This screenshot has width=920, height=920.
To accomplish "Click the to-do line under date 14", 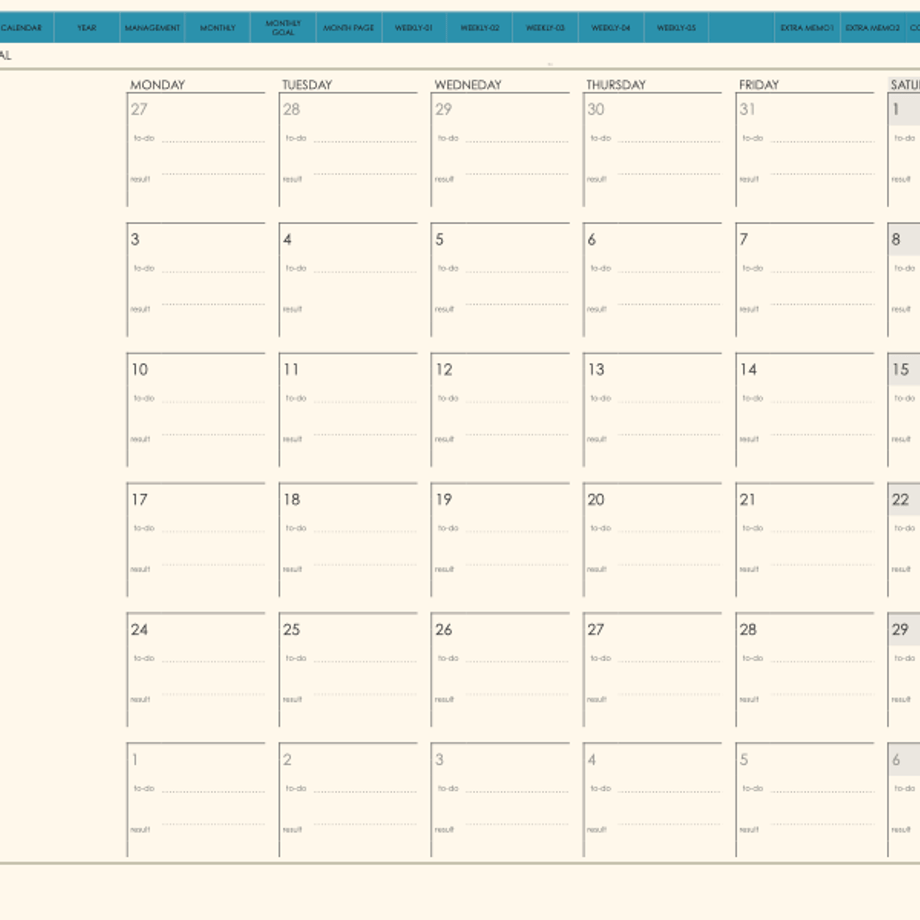I will tap(822, 401).
